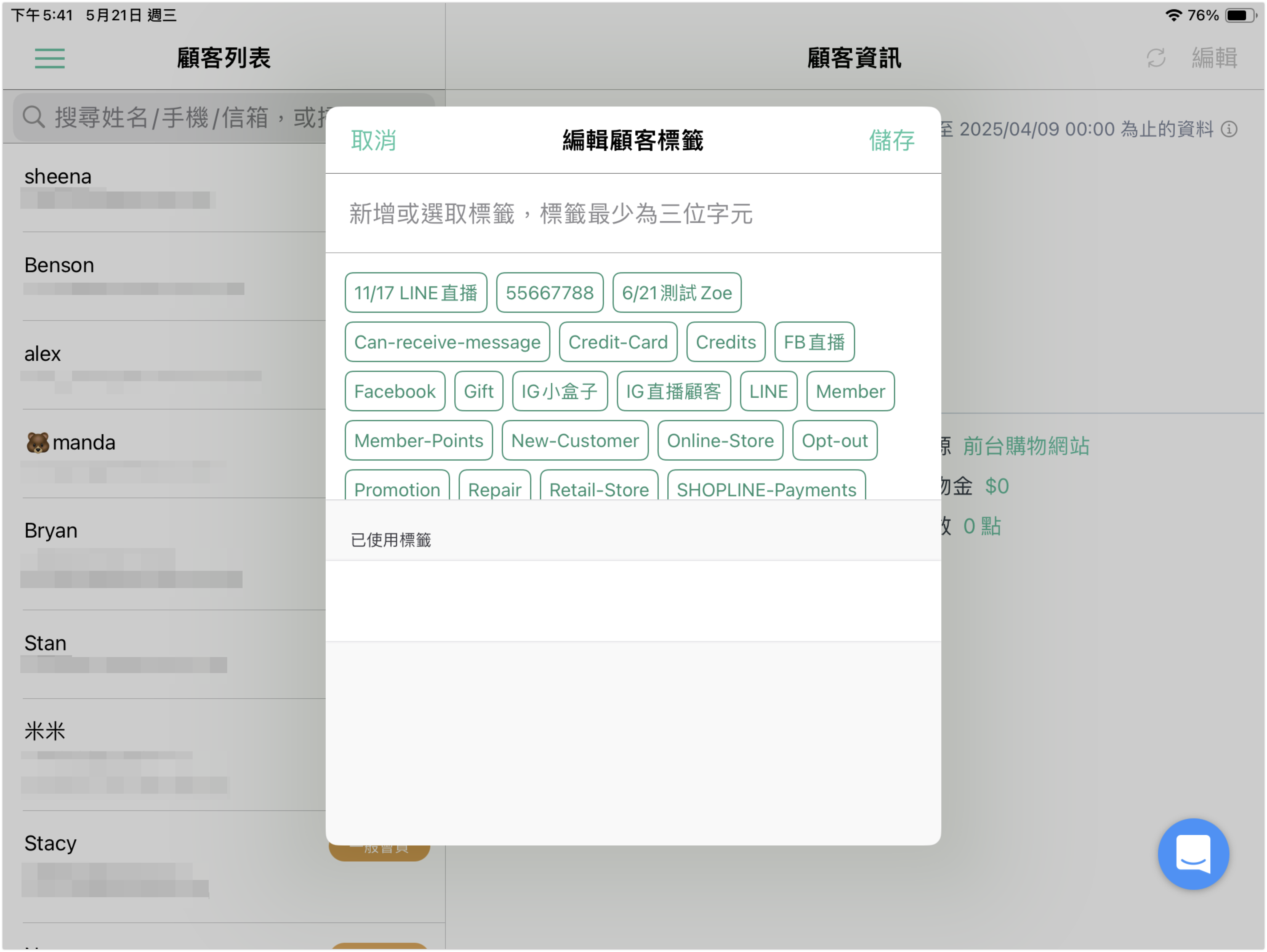
Task: Toggle the Credit-Card tag
Action: click(618, 342)
